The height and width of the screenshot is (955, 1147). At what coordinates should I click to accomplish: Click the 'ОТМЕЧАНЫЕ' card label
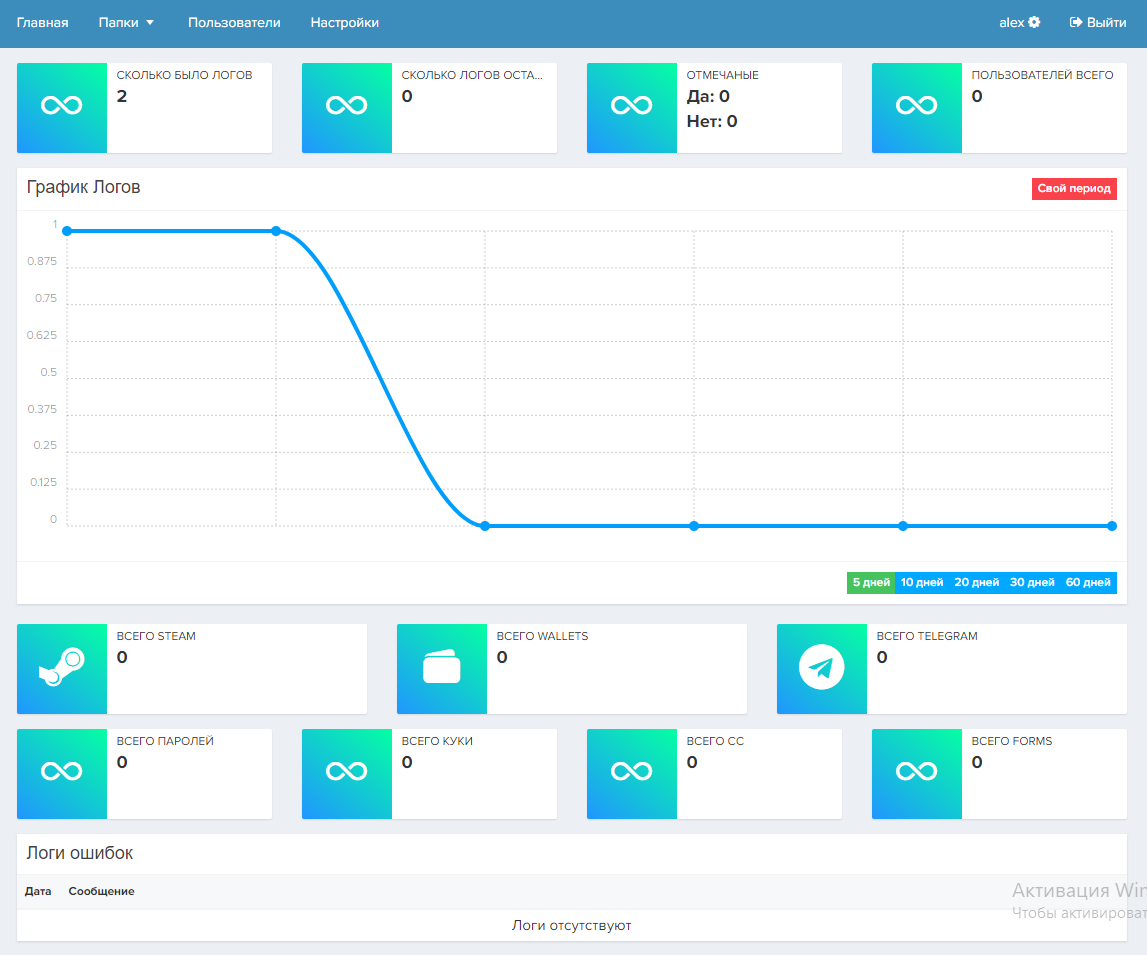pos(723,75)
